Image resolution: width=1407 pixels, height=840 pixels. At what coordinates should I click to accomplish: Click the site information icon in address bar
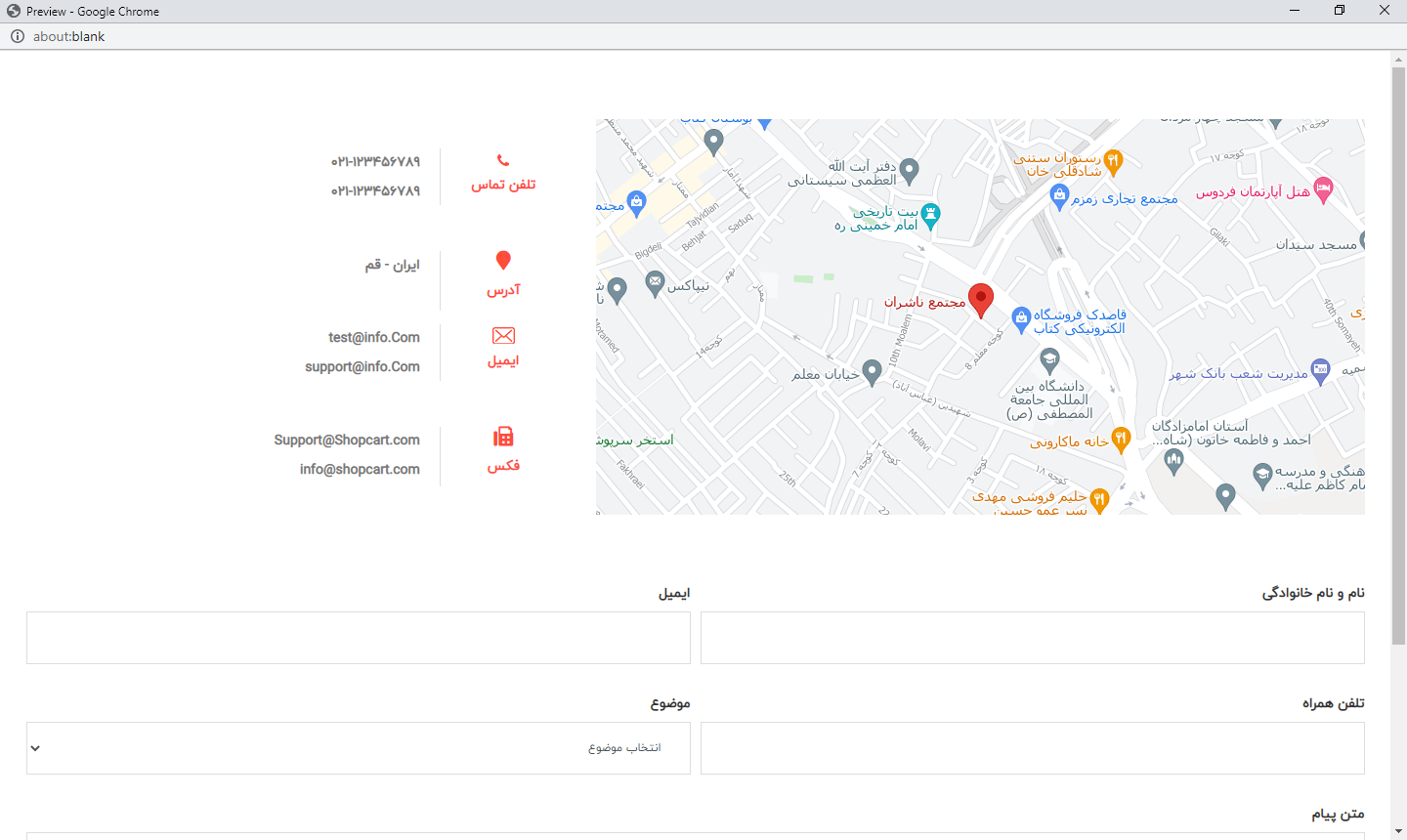point(18,36)
